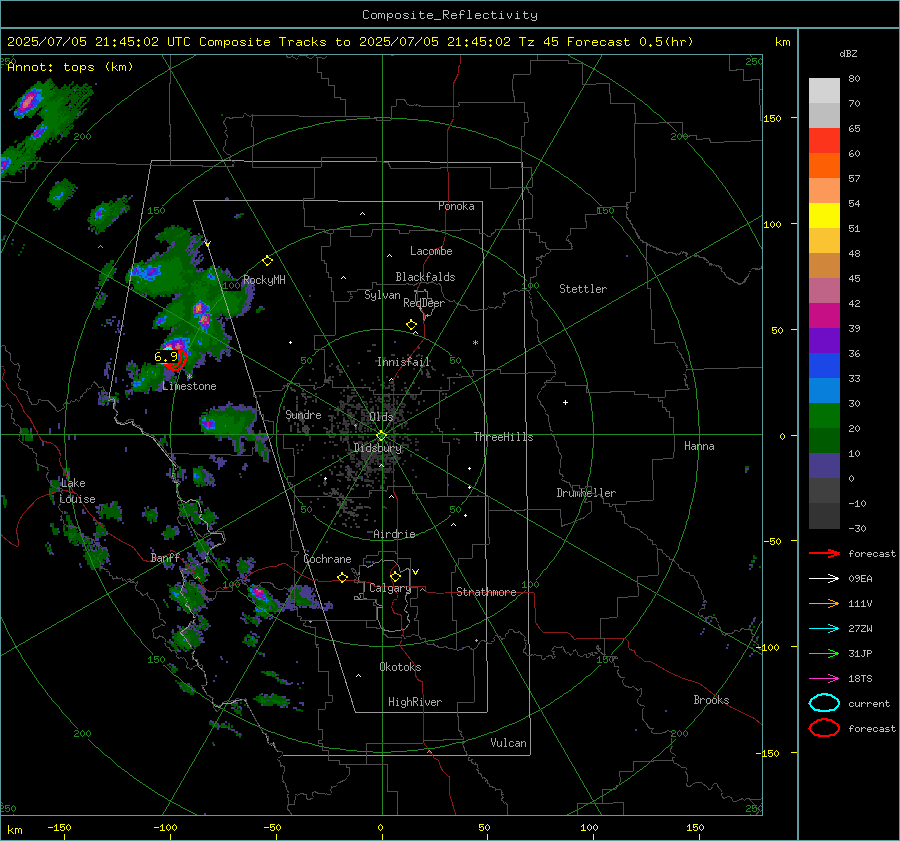Click the Drumheller town label
Viewport: 900px width, 841px height.
pos(586,493)
